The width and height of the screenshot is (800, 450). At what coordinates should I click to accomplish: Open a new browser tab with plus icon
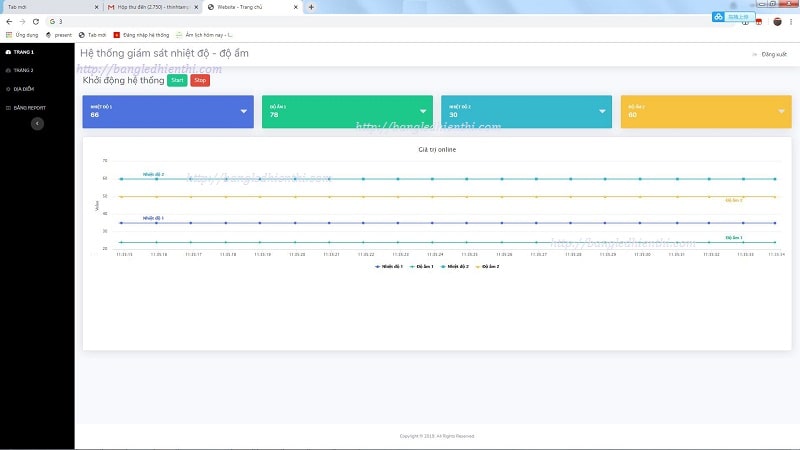pos(311,7)
